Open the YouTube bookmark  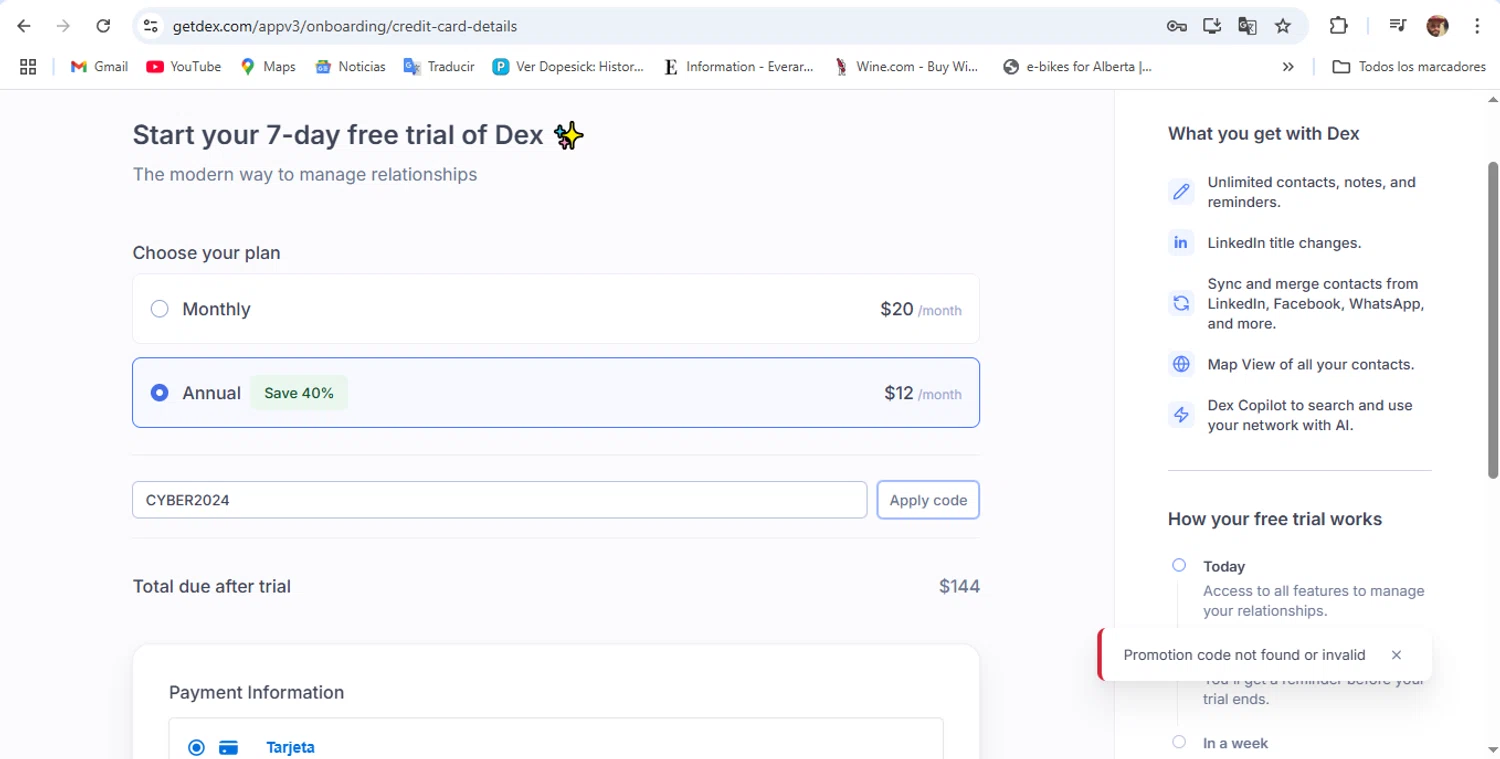(184, 67)
